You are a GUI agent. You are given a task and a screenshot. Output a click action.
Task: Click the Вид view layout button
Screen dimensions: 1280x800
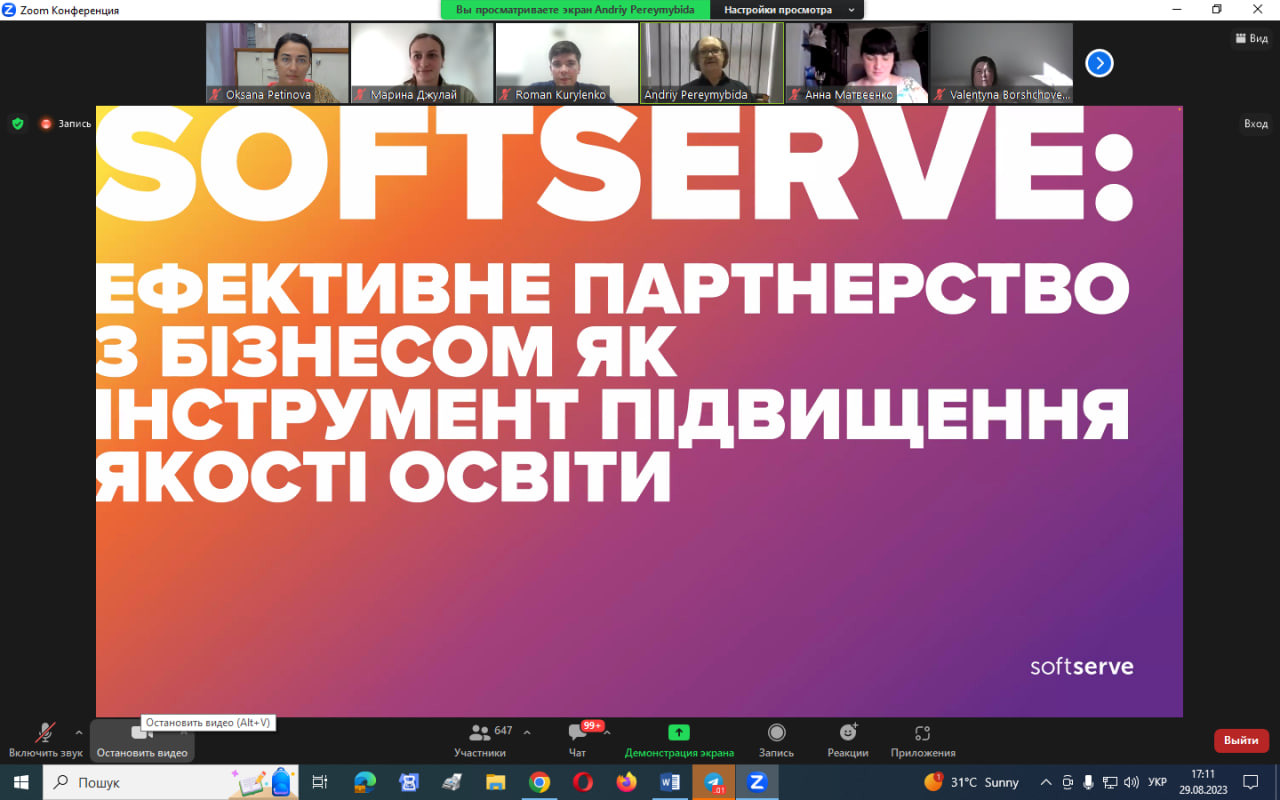[1251, 38]
